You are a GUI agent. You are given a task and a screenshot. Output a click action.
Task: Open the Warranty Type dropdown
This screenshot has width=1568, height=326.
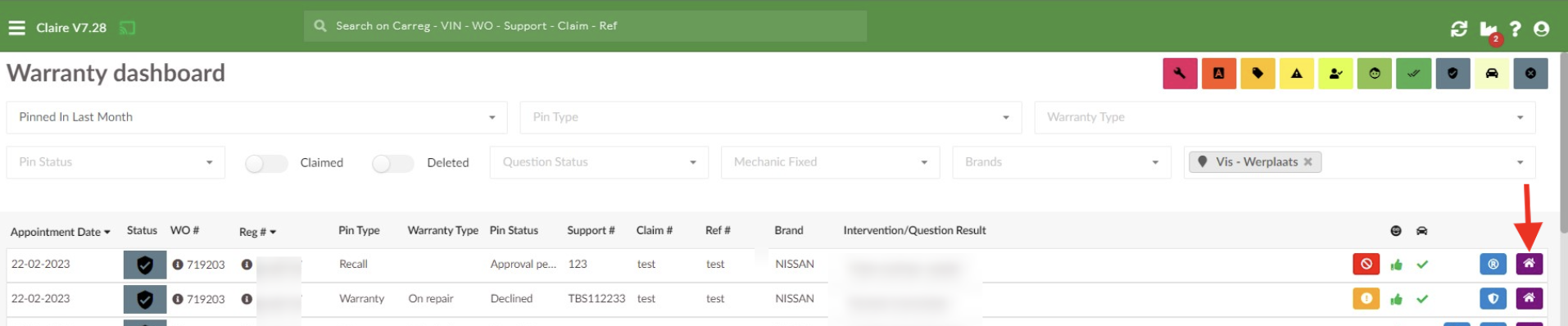(1285, 117)
